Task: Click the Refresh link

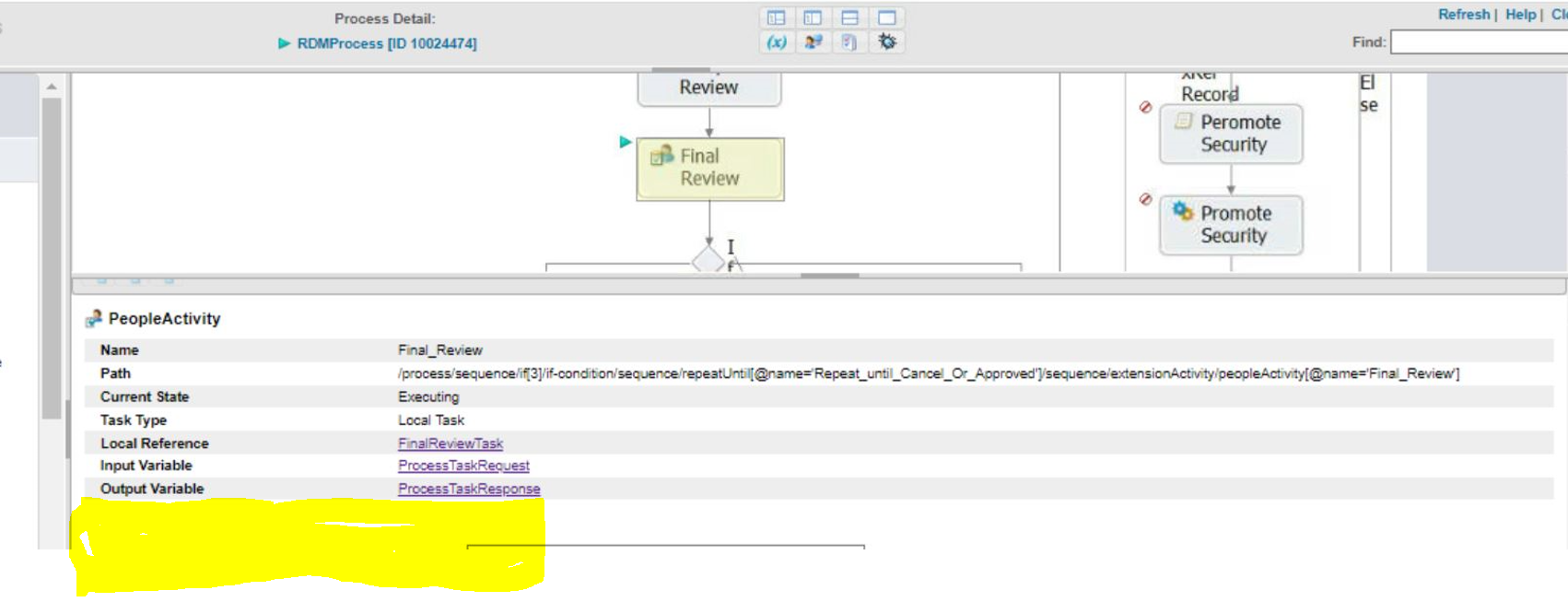Action: pyautogui.click(x=1464, y=15)
